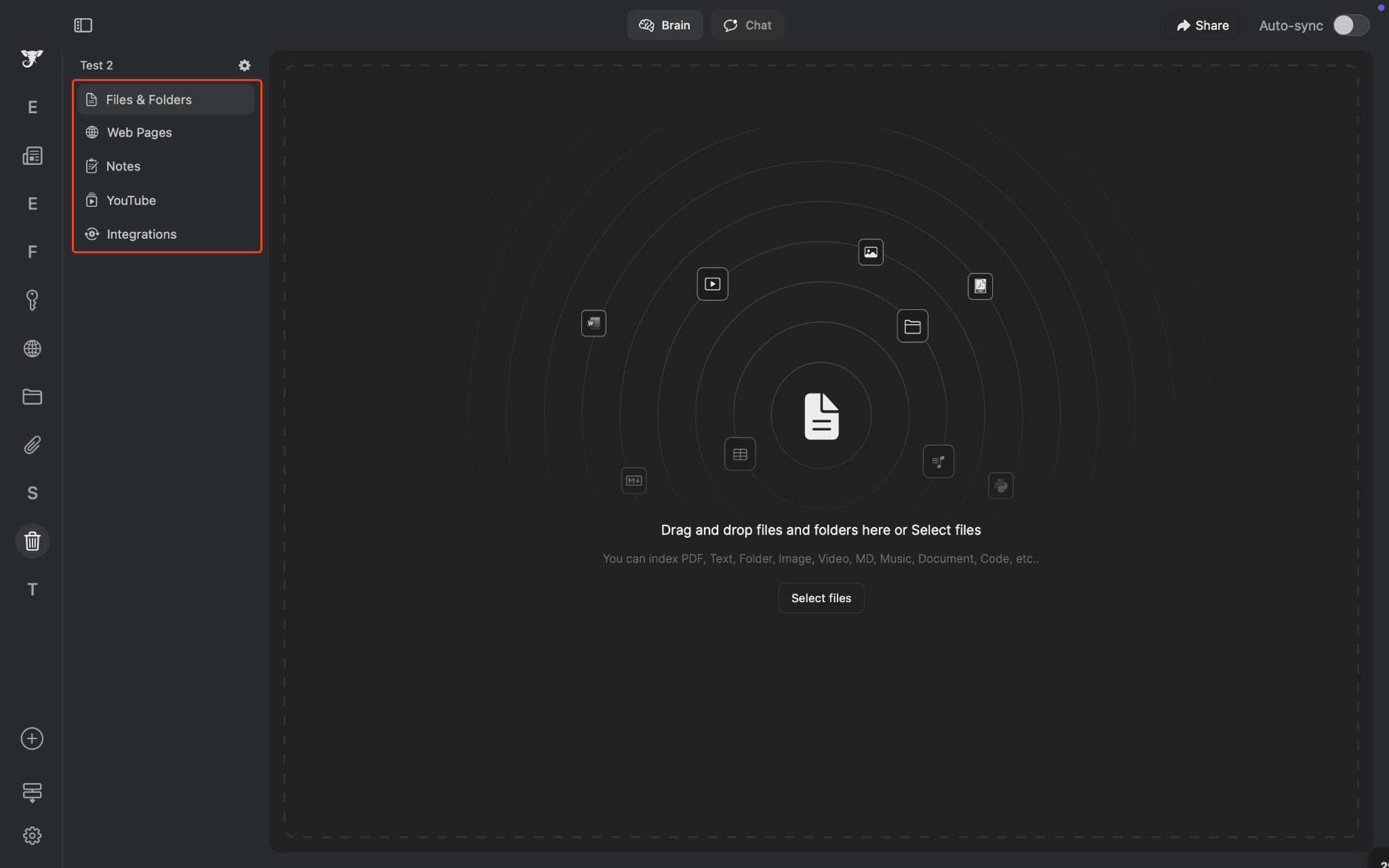Open the app settings gear at bottom left
1389x868 pixels.
click(x=32, y=835)
